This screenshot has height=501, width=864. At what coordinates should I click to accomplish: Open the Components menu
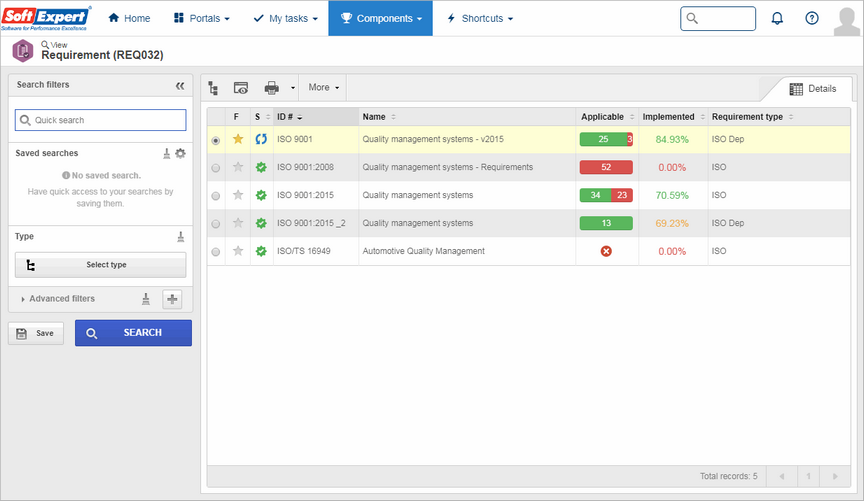click(x=381, y=18)
